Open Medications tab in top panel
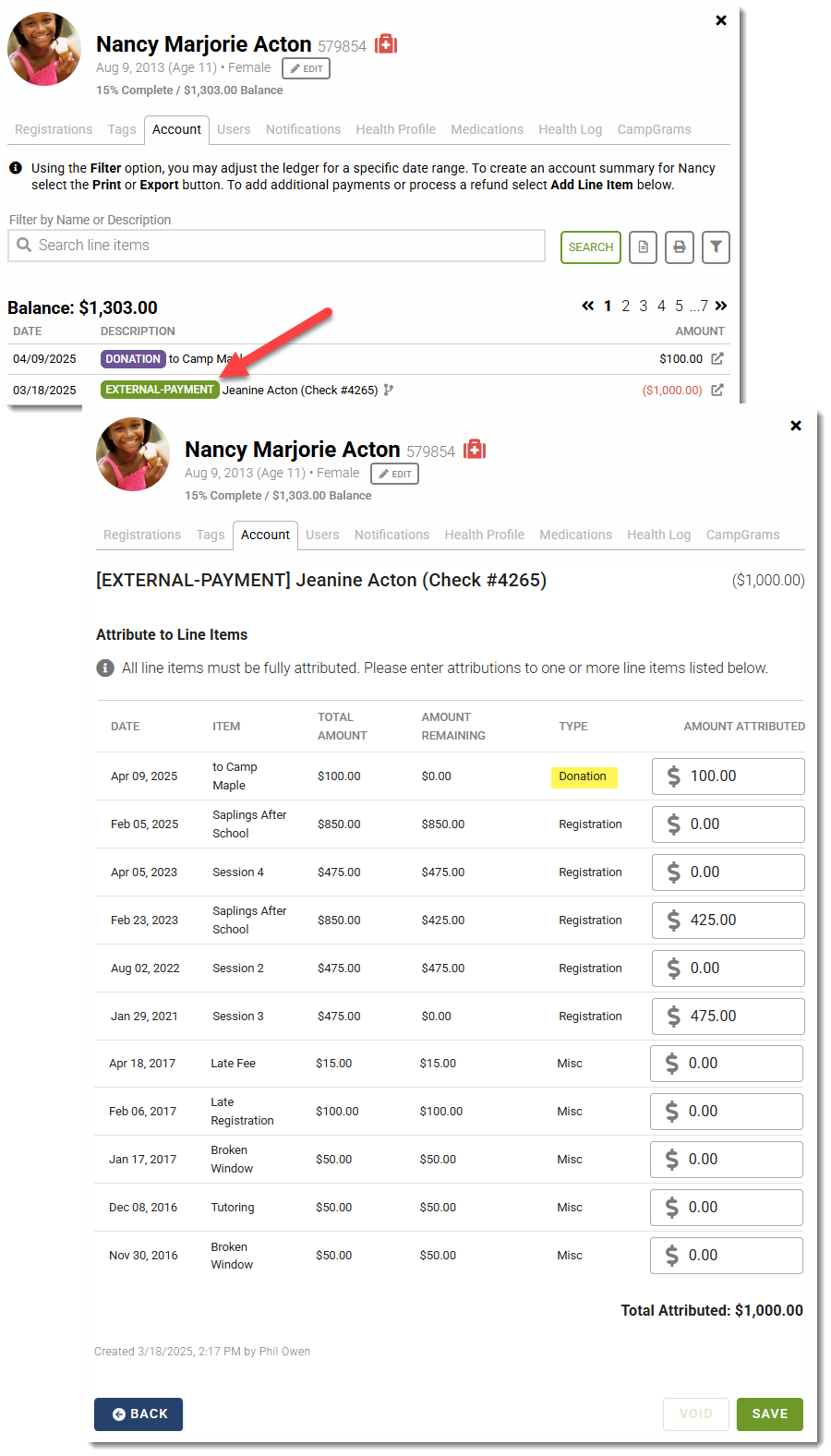Screen dimensions: 831x1456 pyautogui.click(x=488, y=129)
